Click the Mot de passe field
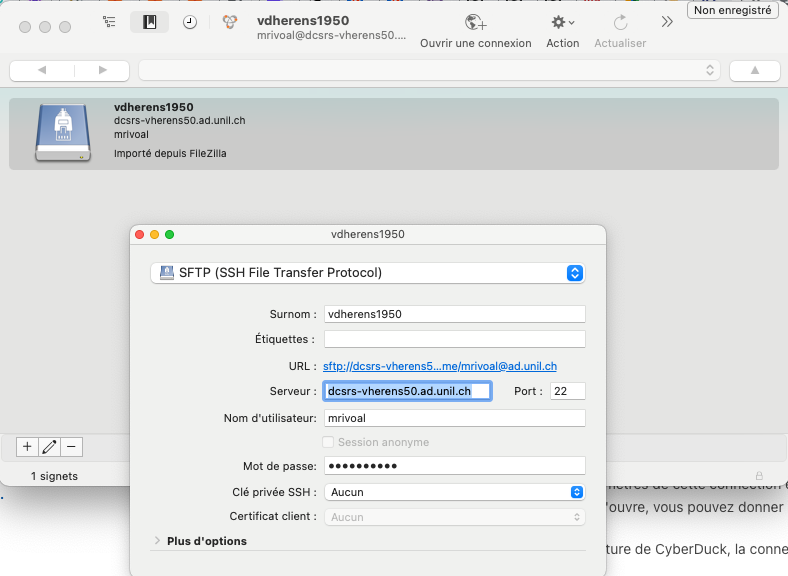The width and height of the screenshot is (788, 576). (x=454, y=466)
